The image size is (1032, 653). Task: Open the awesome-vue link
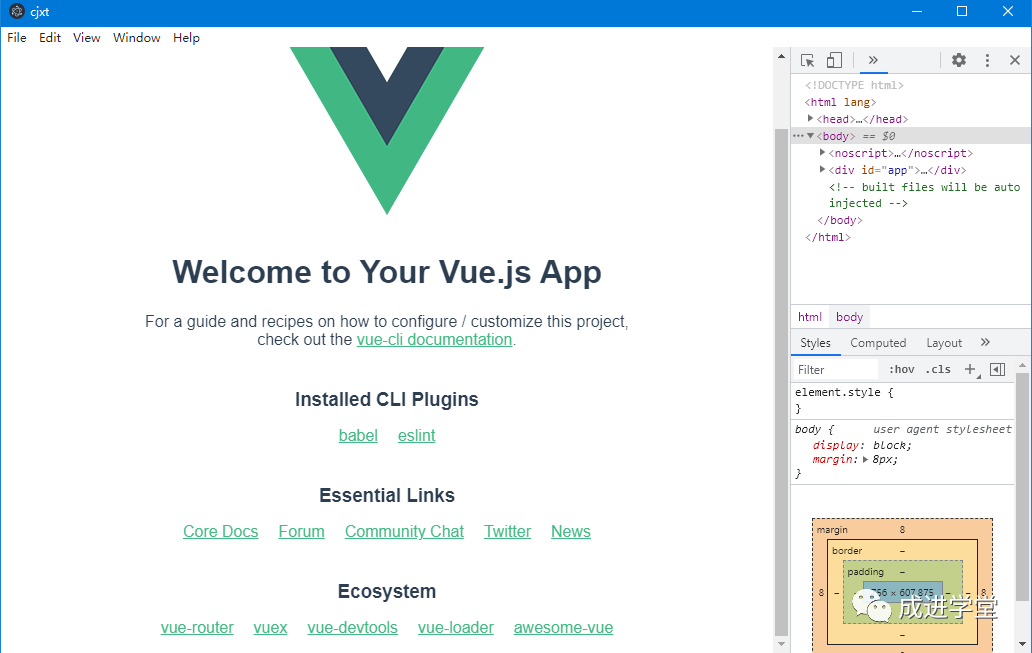point(563,628)
